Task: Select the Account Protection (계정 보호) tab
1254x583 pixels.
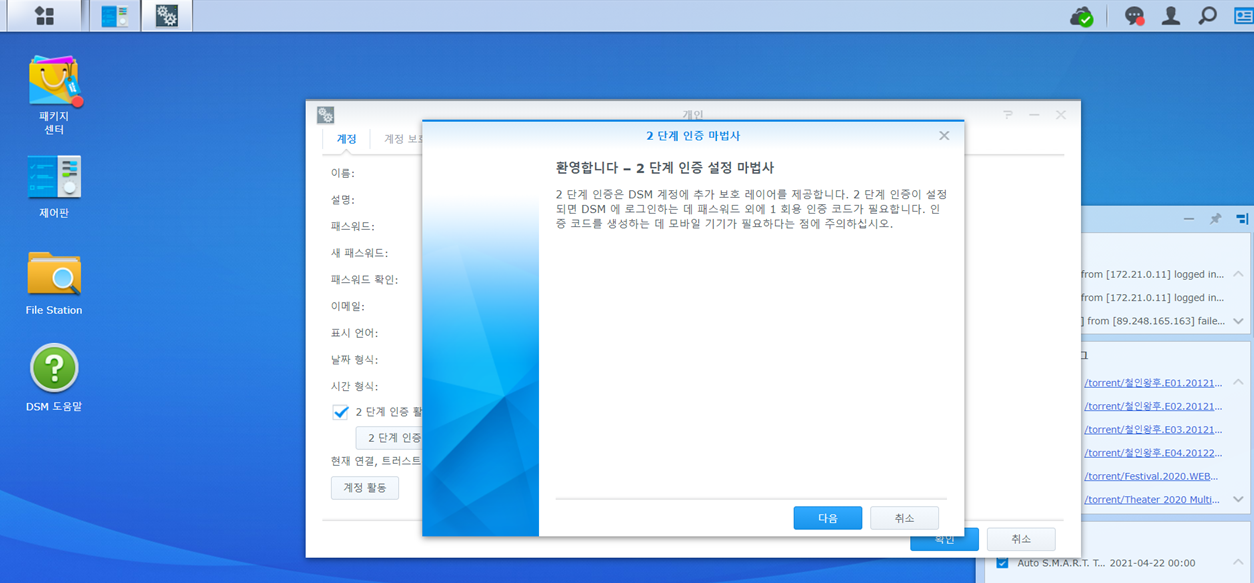Action: click(402, 139)
